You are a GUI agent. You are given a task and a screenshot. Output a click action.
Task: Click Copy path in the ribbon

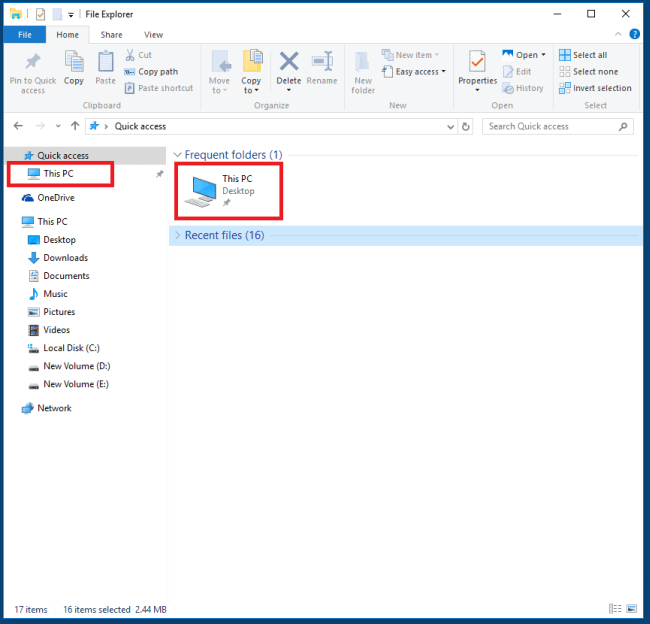pyautogui.click(x=151, y=72)
